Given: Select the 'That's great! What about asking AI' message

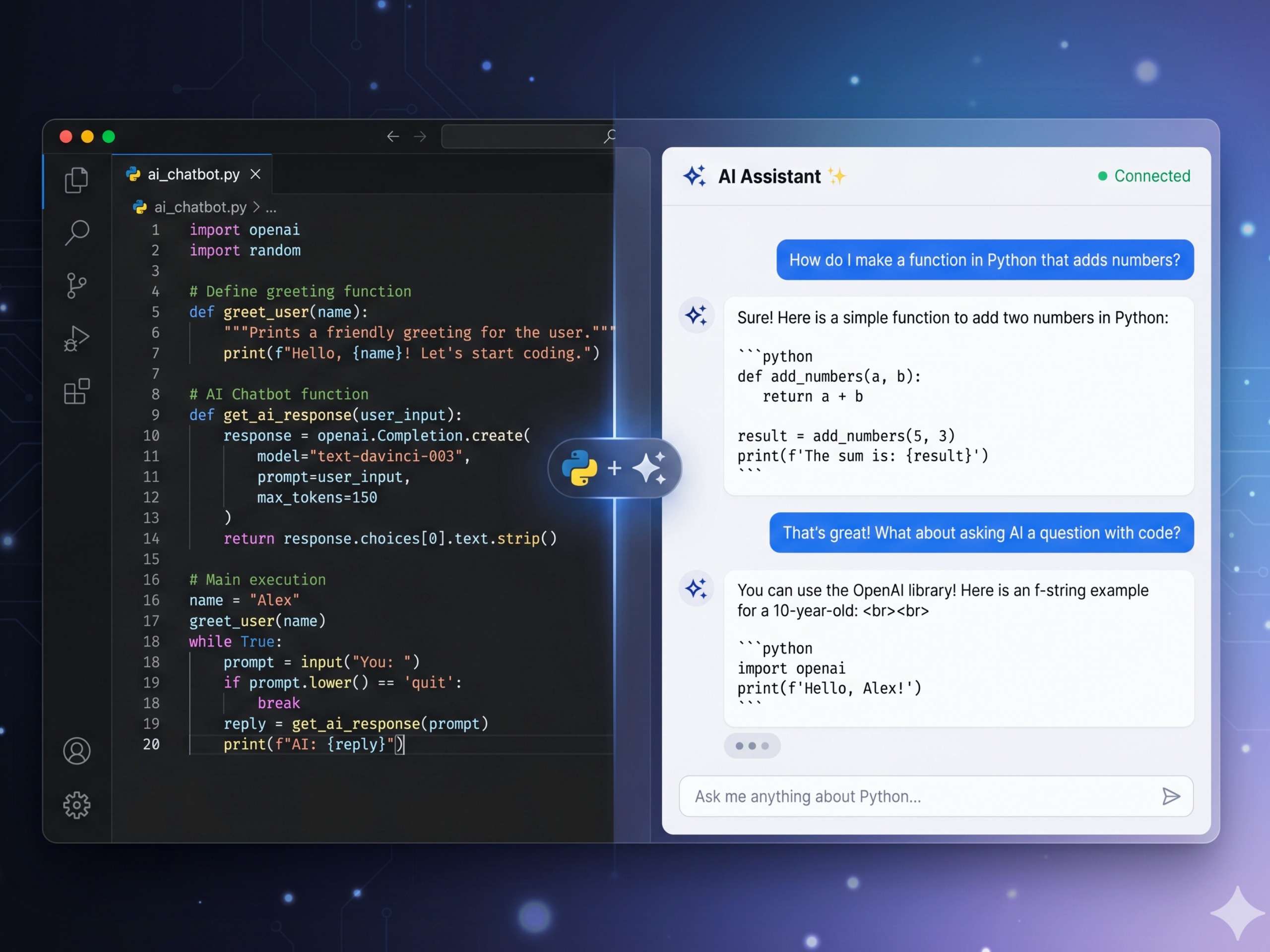Looking at the screenshot, I should pos(982,533).
